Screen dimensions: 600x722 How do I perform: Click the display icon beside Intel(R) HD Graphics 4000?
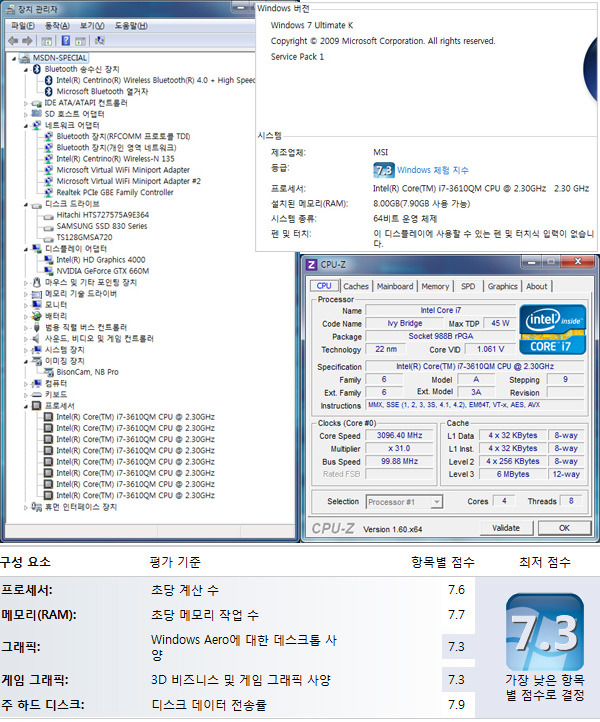[48, 260]
